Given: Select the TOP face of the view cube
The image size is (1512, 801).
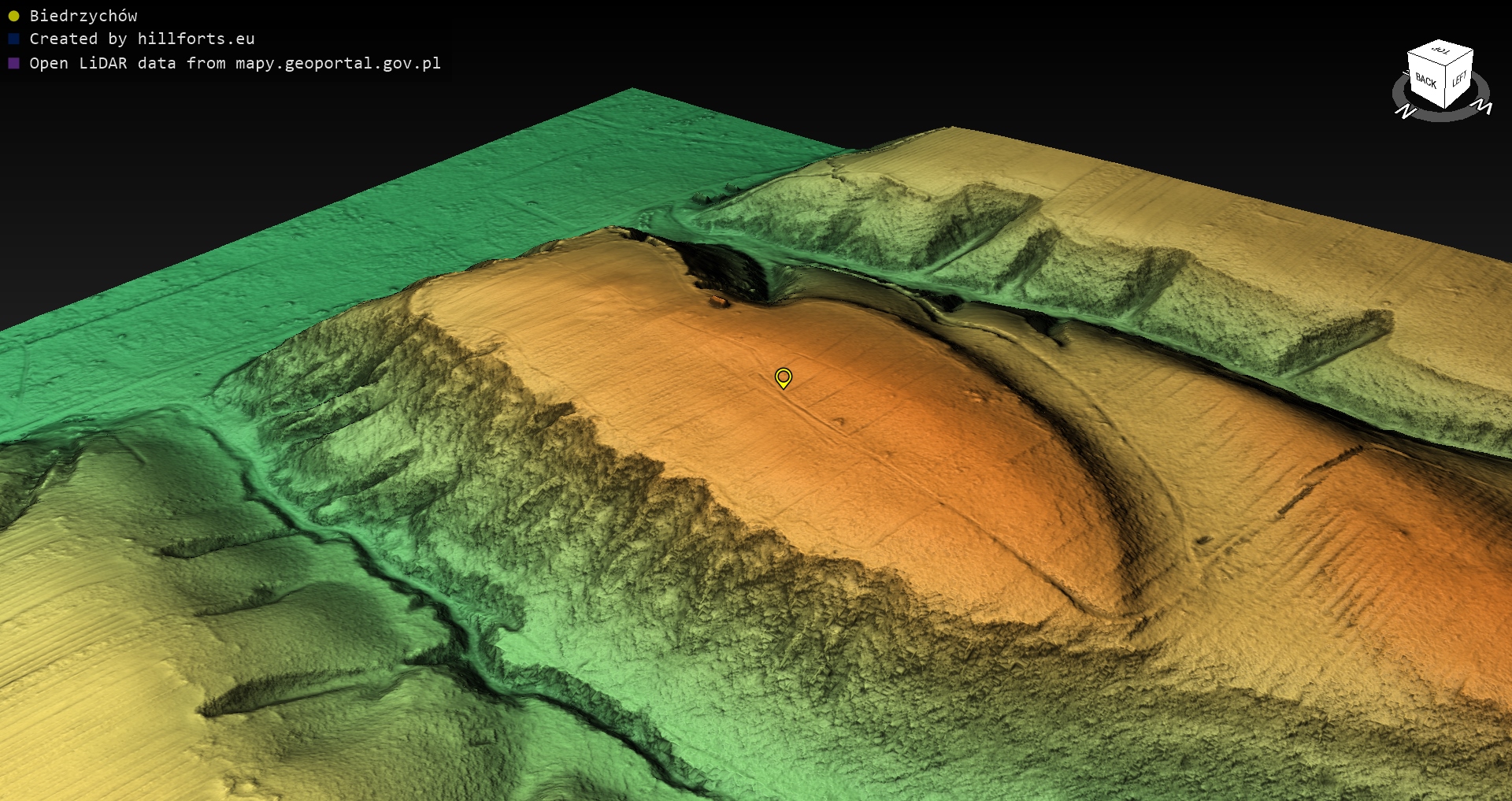Looking at the screenshot, I should (x=1441, y=51).
